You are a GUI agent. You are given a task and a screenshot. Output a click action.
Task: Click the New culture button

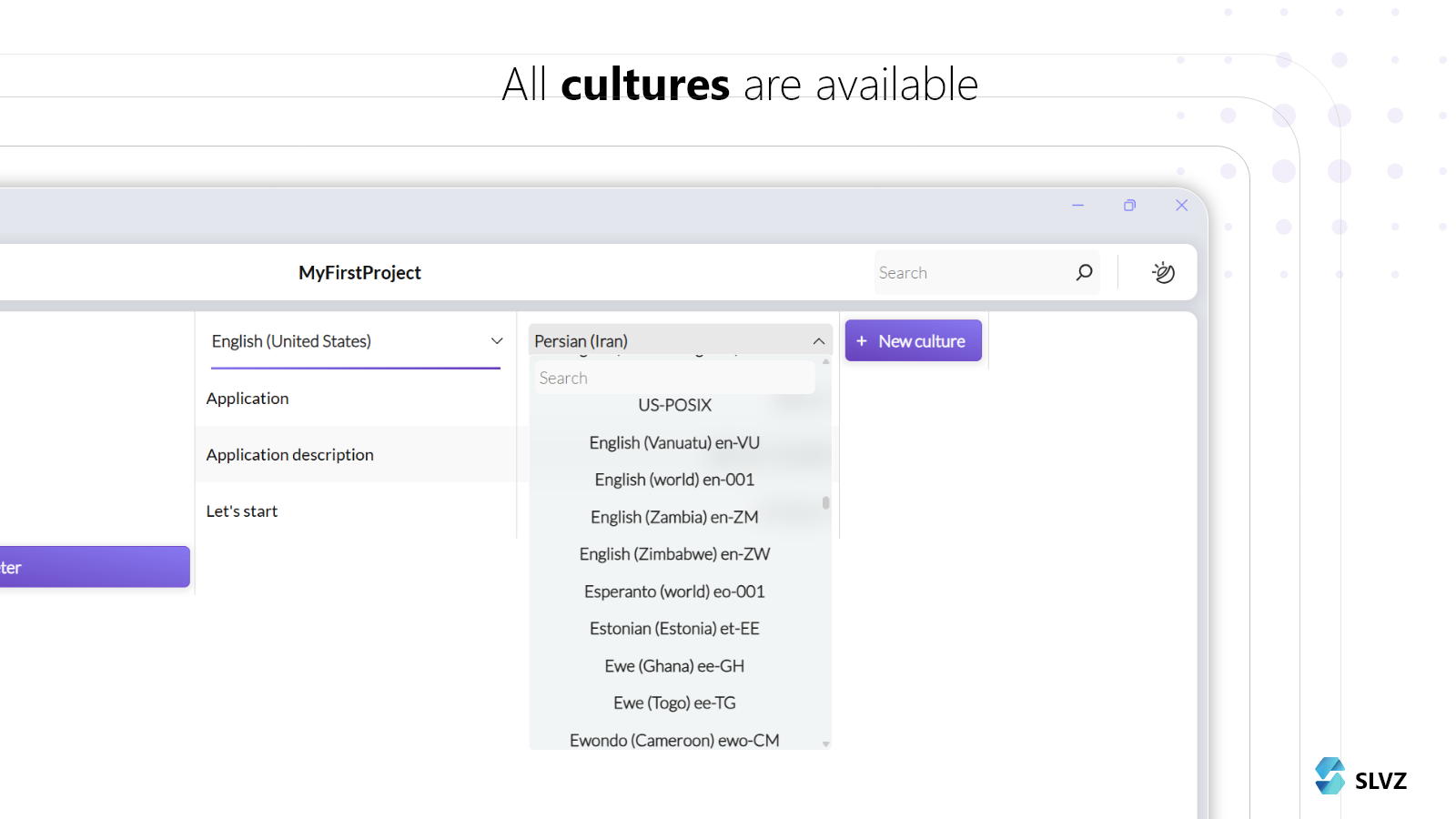pos(913,340)
